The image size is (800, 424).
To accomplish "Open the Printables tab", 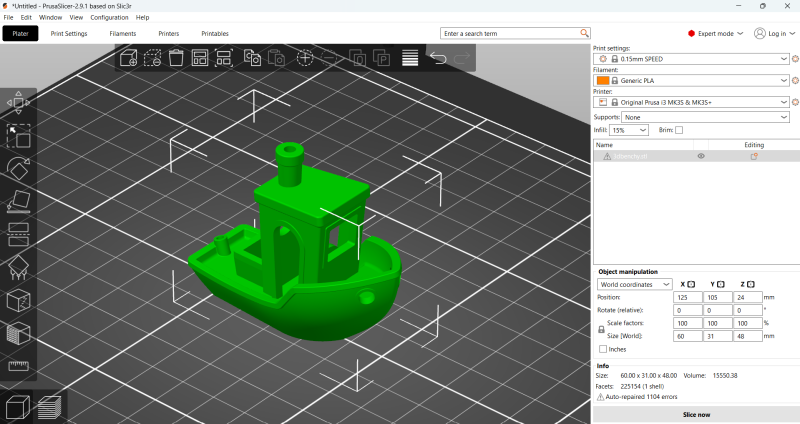I will [215, 34].
